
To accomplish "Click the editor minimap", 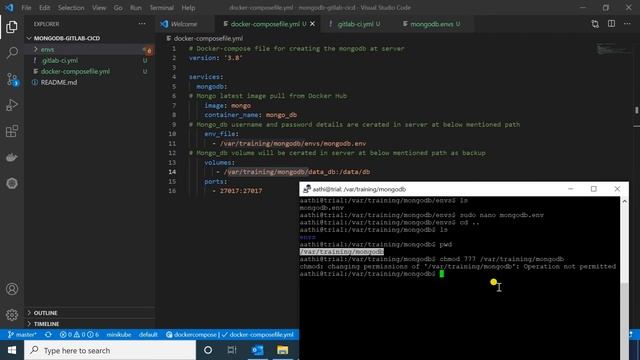I will coord(613,49).
